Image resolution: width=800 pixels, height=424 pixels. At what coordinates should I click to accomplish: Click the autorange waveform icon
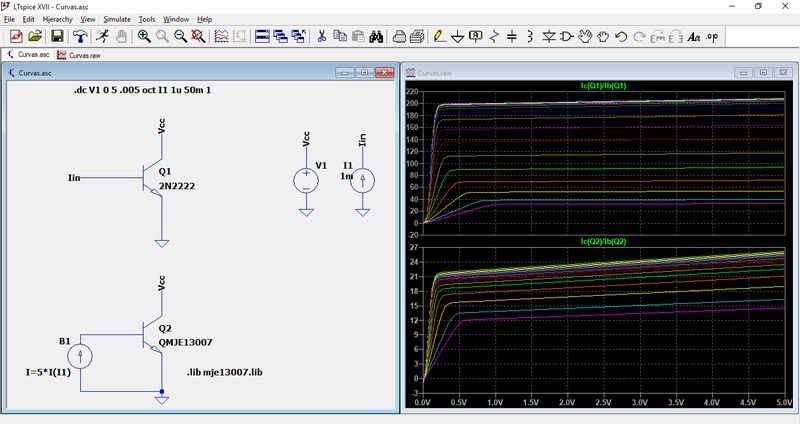pyautogui.click(x=221, y=36)
